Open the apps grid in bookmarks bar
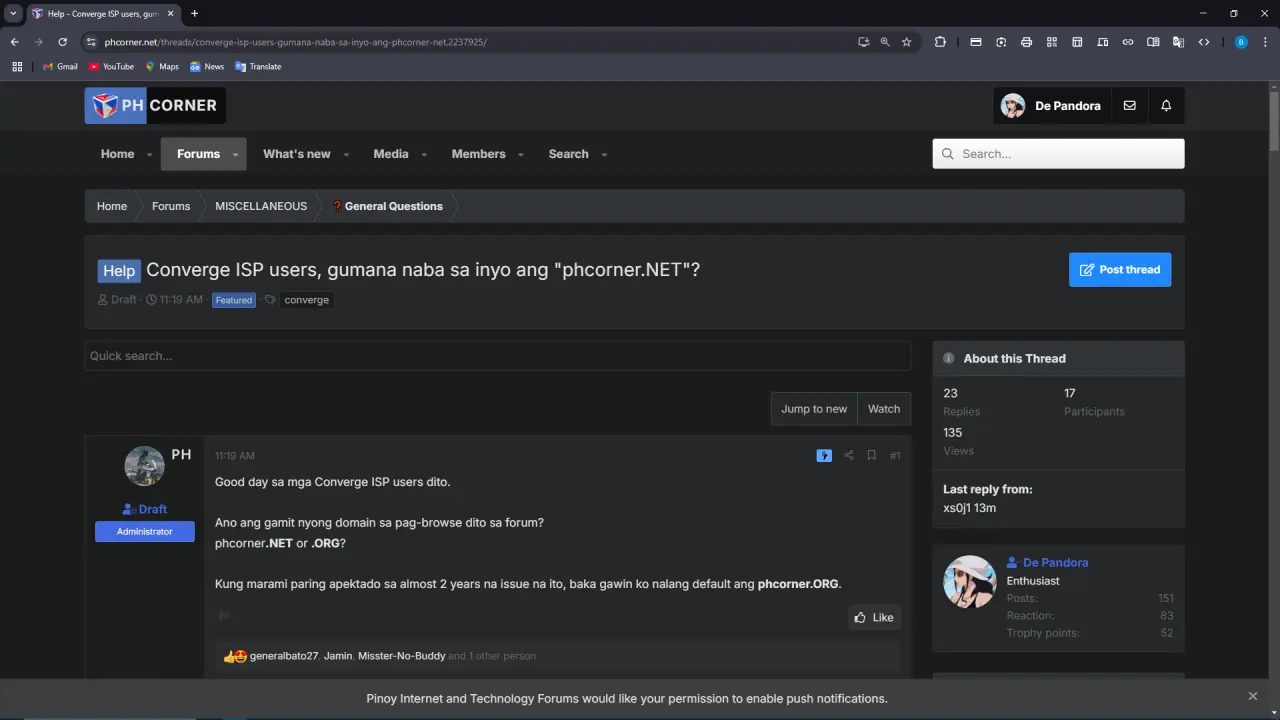This screenshot has width=1280, height=720. coord(17,67)
